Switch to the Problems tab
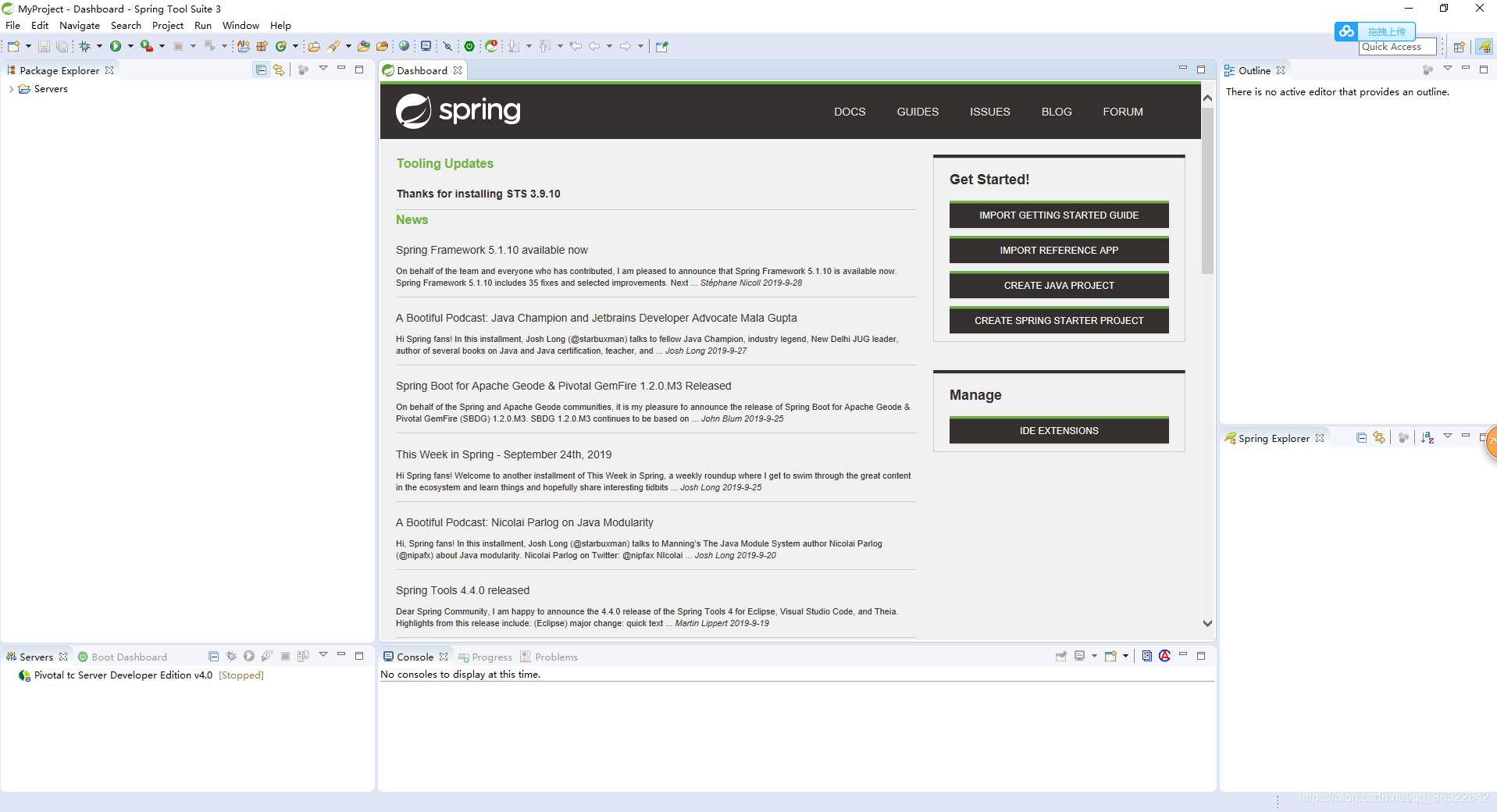This screenshot has height=812, width=1497. click(x=549, y=657)
